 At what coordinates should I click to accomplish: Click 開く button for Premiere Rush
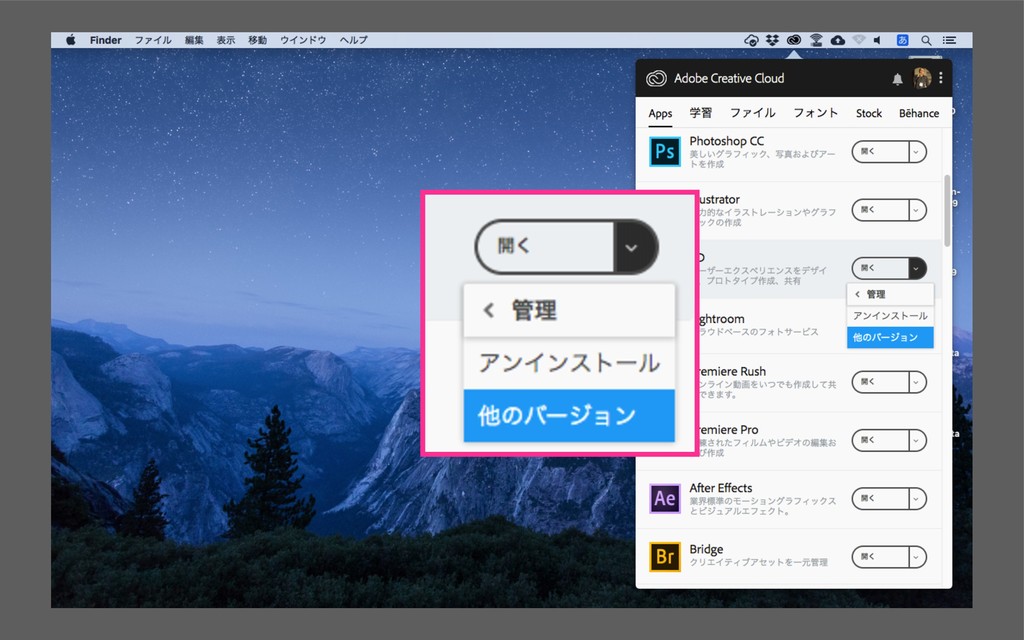tap(880, 382)
